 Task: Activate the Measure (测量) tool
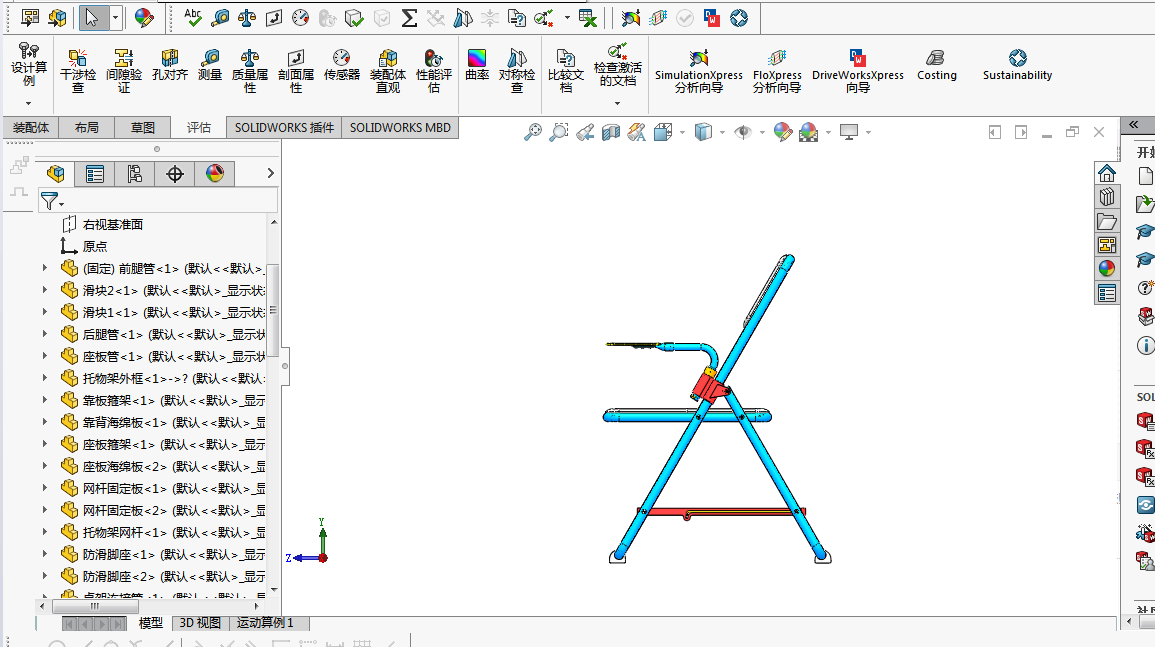pyautogui.click(x=210, y=65)
